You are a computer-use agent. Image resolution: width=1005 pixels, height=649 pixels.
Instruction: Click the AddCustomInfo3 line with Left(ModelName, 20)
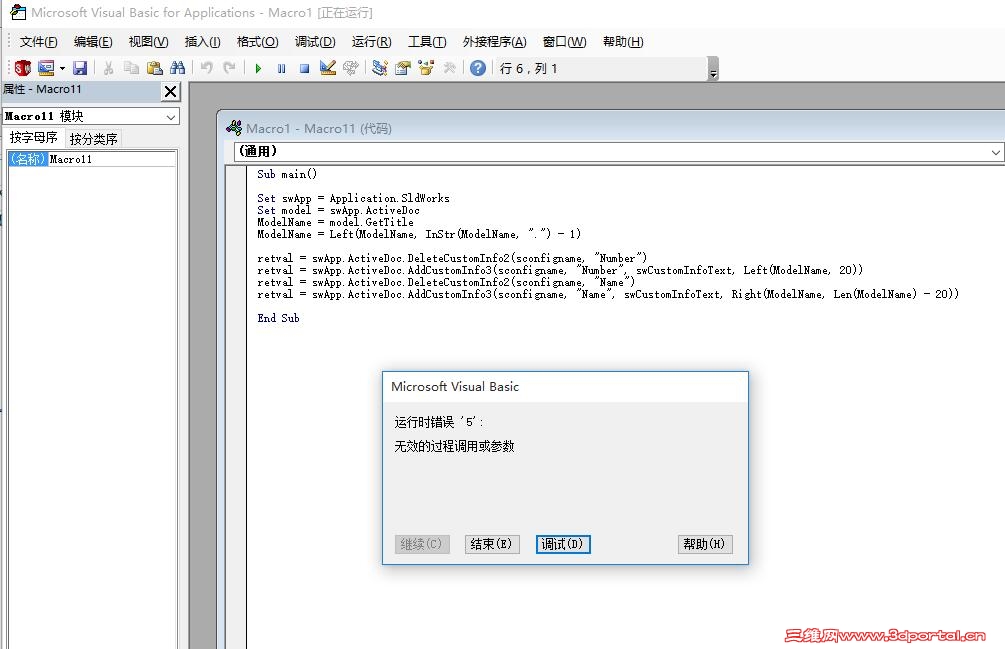coord(560,270)
